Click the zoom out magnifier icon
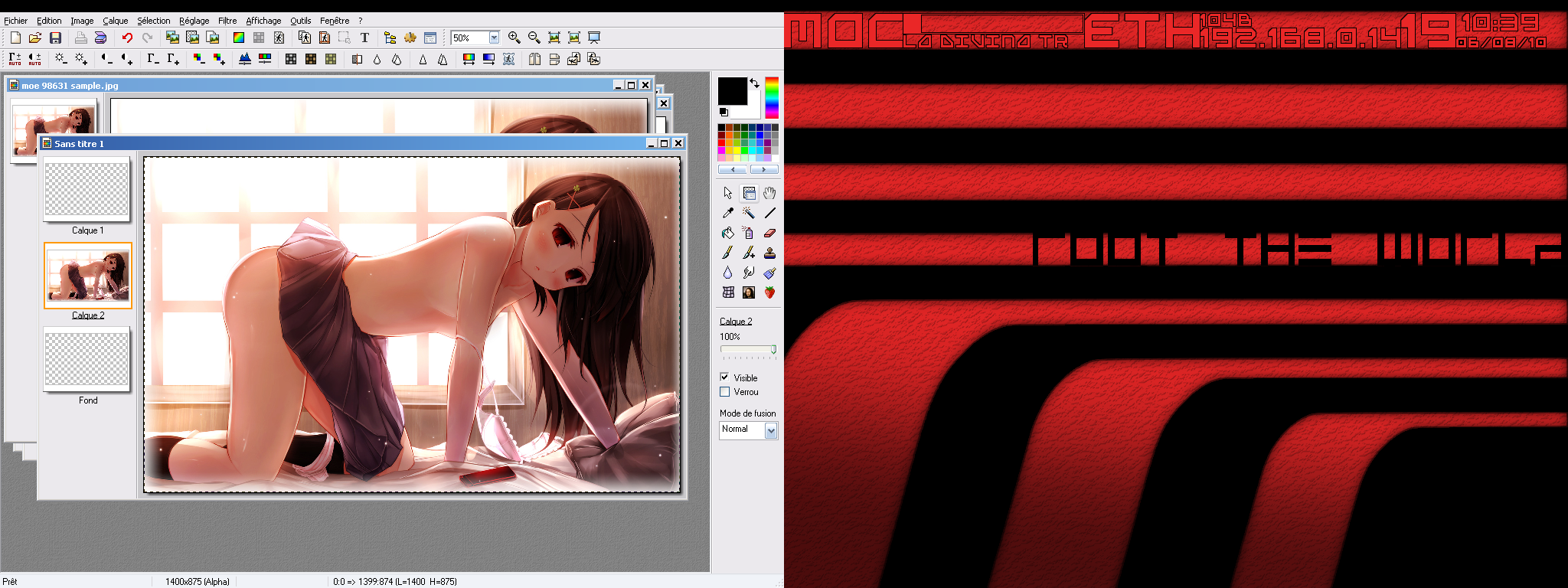The width and height of the screenshot is (1568, 588). (534, 38)
